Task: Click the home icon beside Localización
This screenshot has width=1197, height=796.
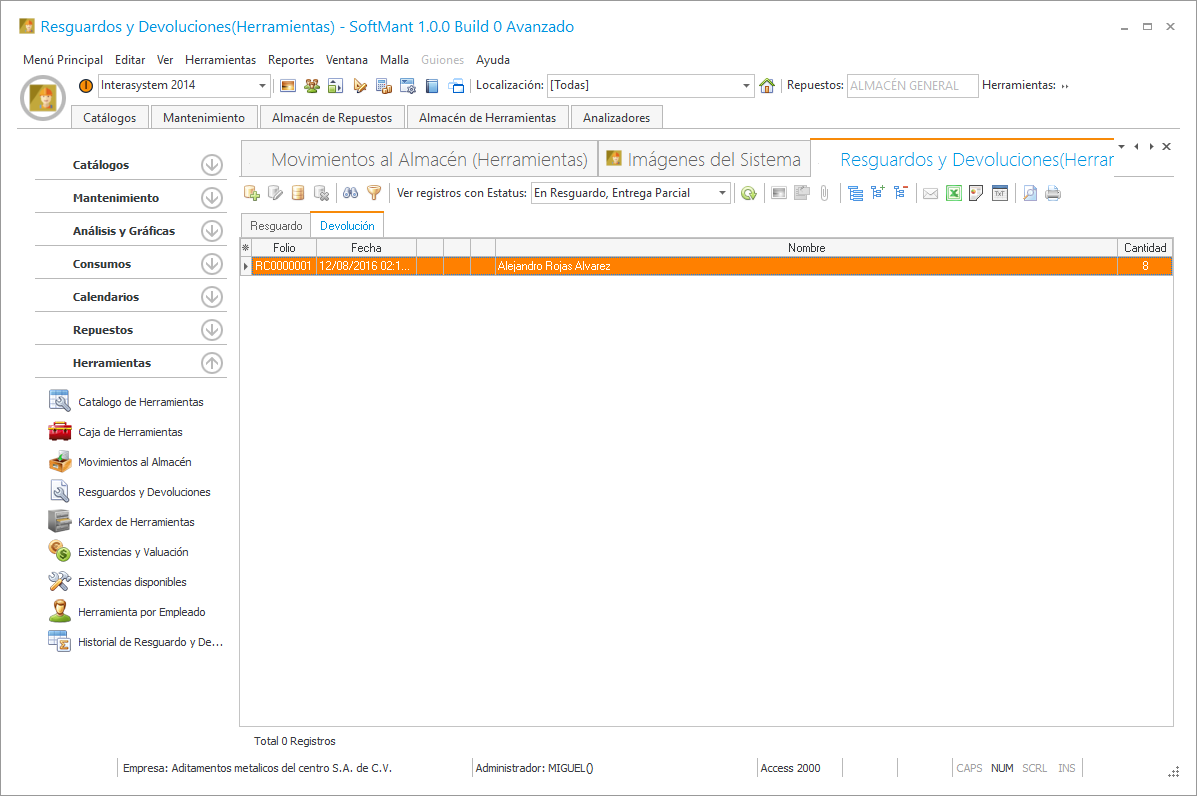Action: [x=767, y=86]
